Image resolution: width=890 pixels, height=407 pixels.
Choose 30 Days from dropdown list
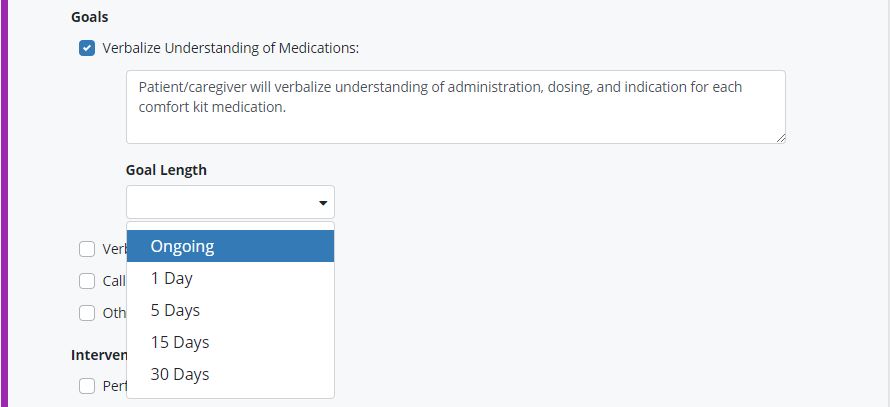pos(230,374)
